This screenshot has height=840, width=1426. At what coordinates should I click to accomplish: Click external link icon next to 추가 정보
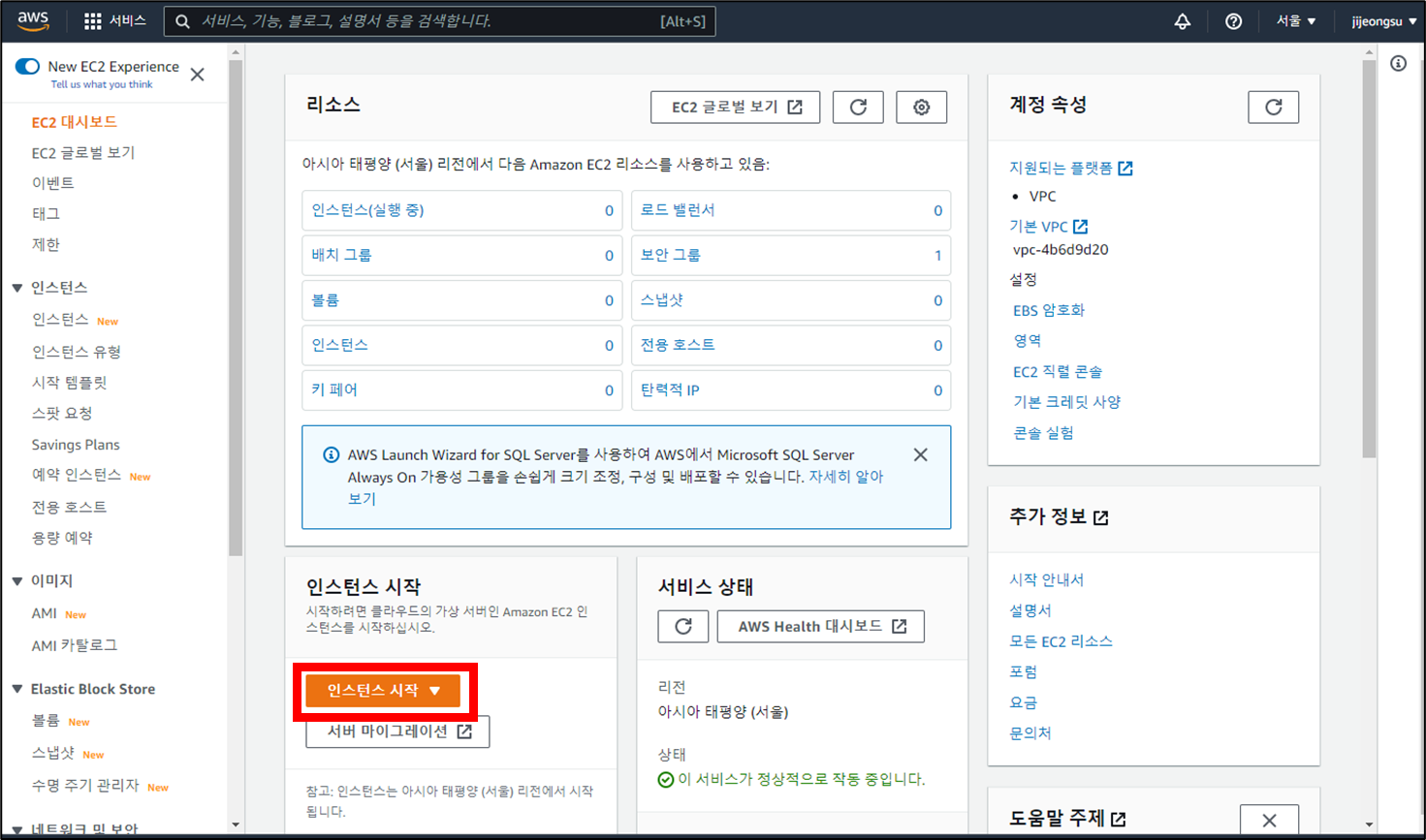1101,518
